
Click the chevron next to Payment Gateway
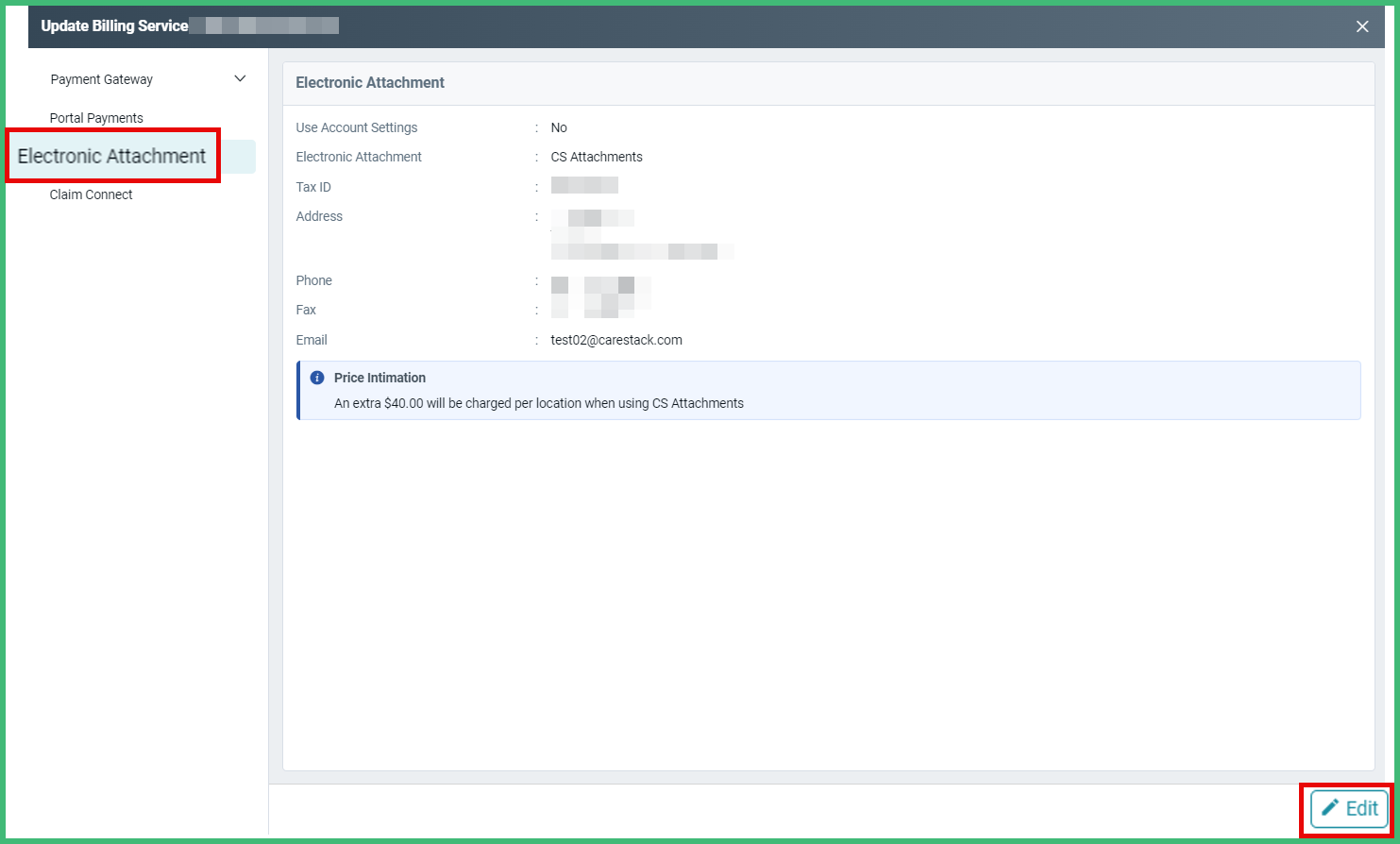coord(240,79)
